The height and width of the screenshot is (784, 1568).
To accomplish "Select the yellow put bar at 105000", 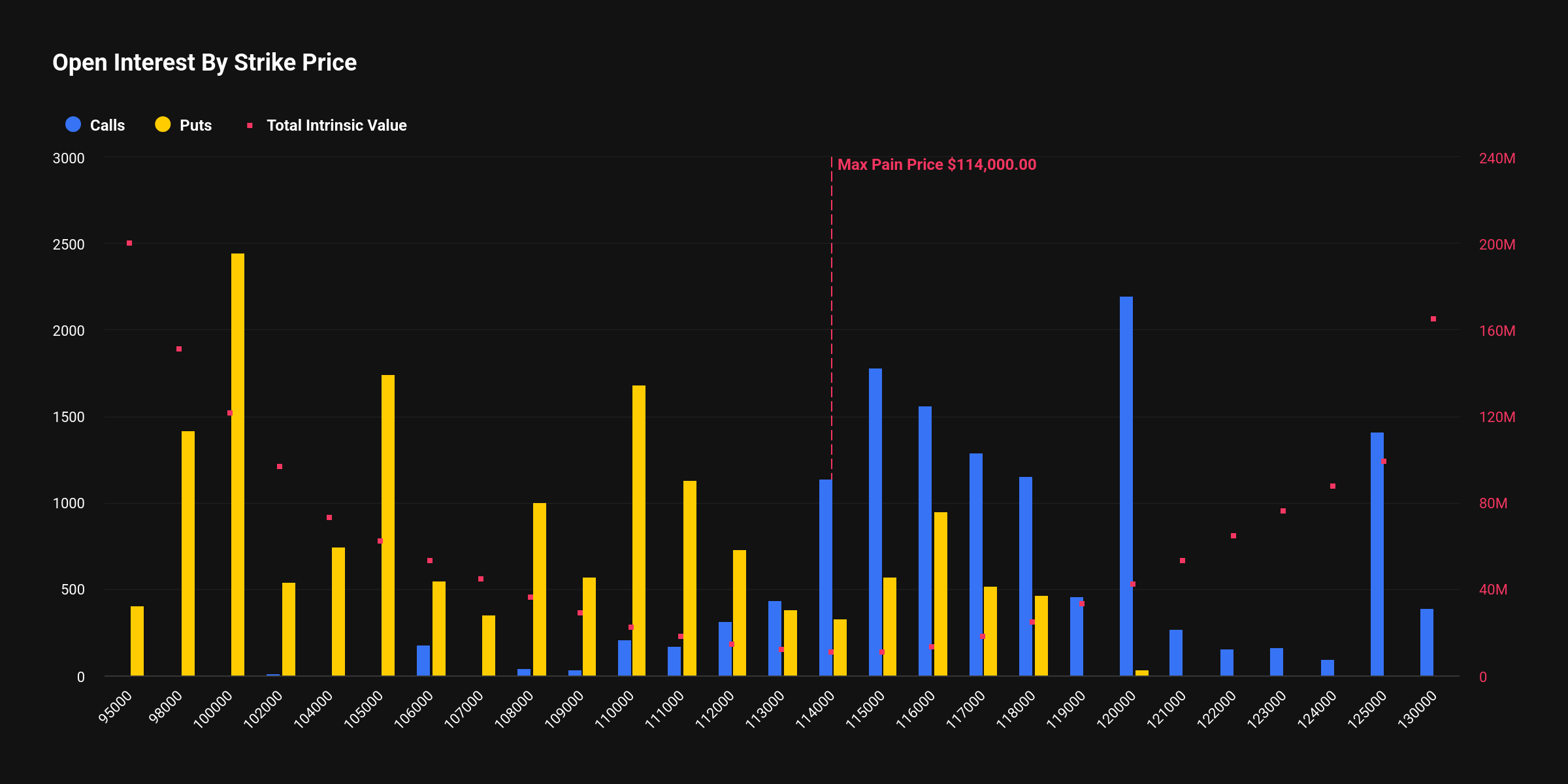I will (388, 525).
